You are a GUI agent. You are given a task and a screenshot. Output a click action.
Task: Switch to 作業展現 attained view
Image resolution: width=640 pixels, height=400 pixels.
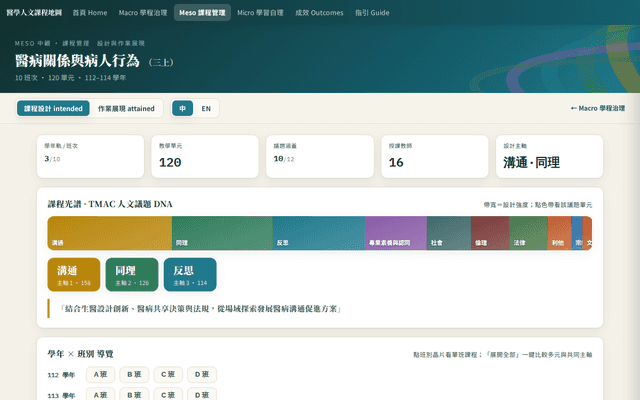pyautogui.click(x=126, y=109)
